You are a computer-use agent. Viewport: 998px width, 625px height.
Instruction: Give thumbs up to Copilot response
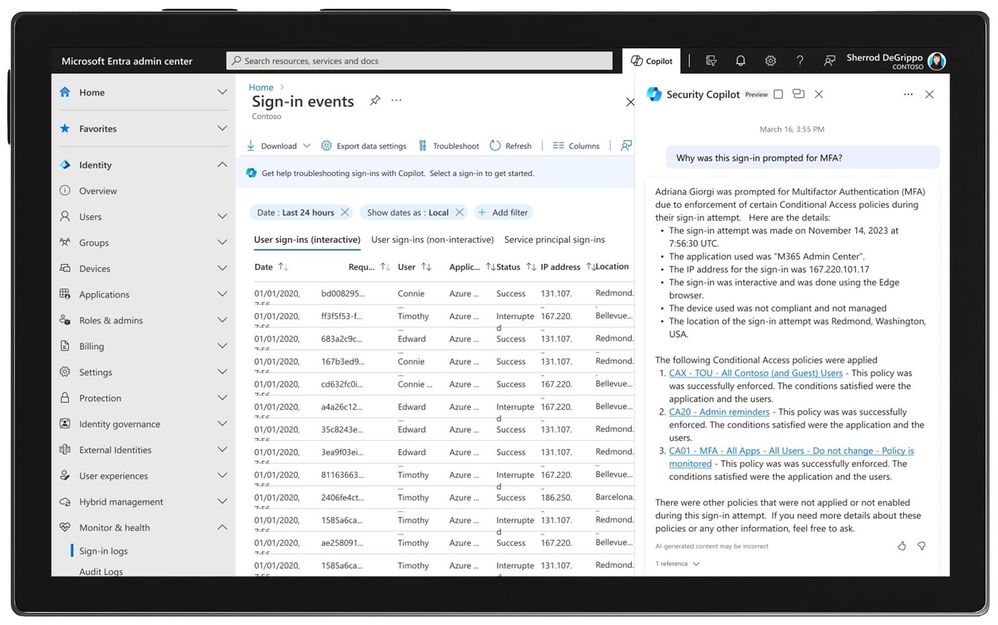[x=902, y=546]
